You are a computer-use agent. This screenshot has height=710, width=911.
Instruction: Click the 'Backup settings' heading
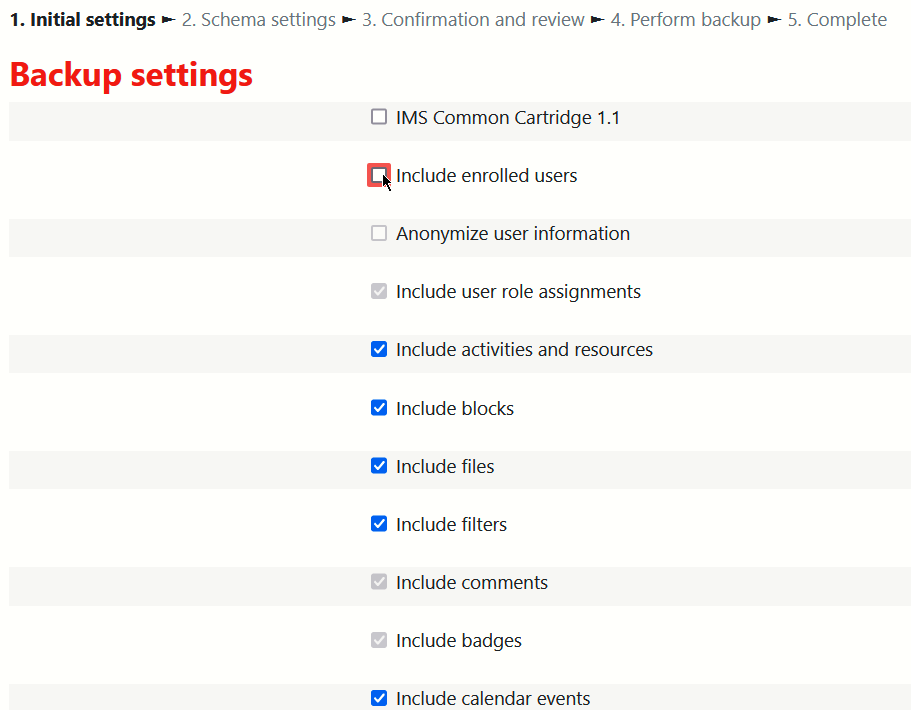pyautogui.click(x=131, y=75)
